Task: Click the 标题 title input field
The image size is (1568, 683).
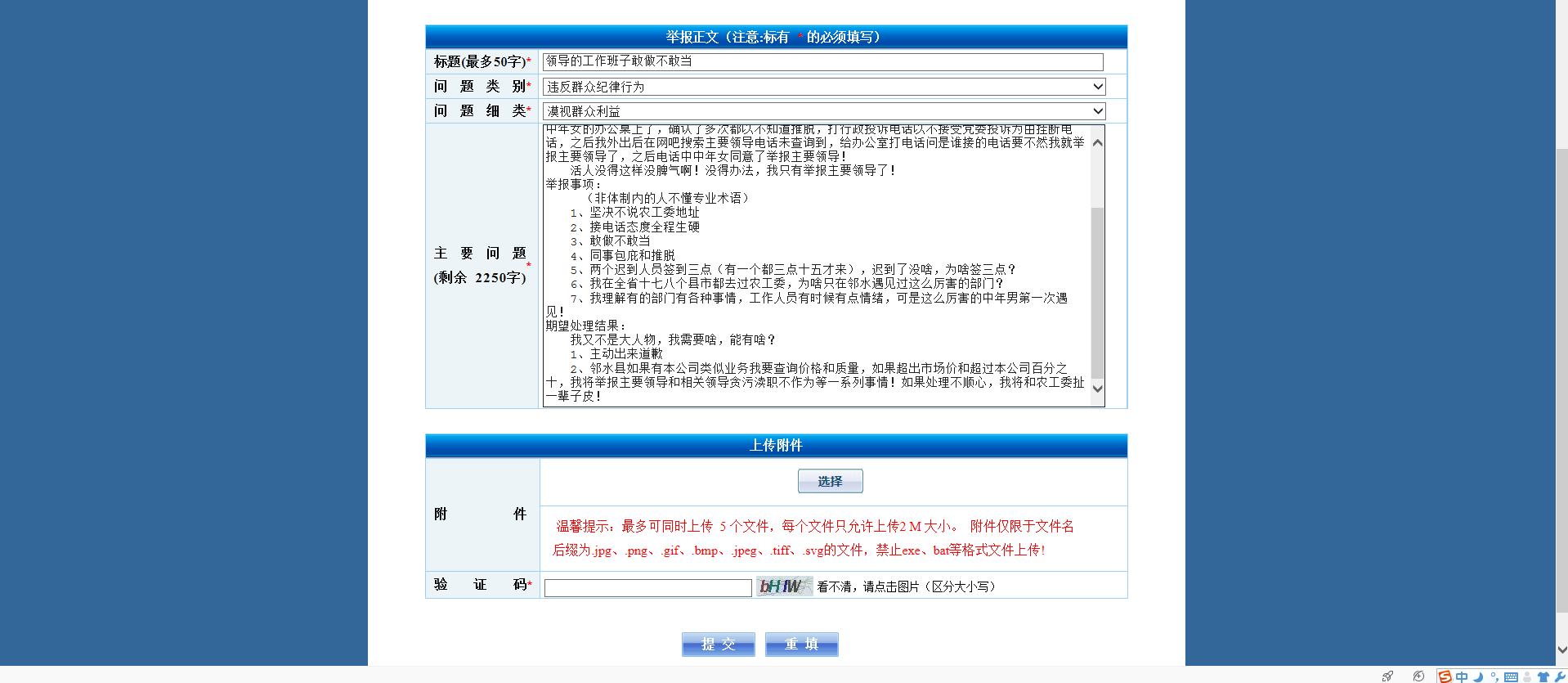Action: tap(822, 61)
